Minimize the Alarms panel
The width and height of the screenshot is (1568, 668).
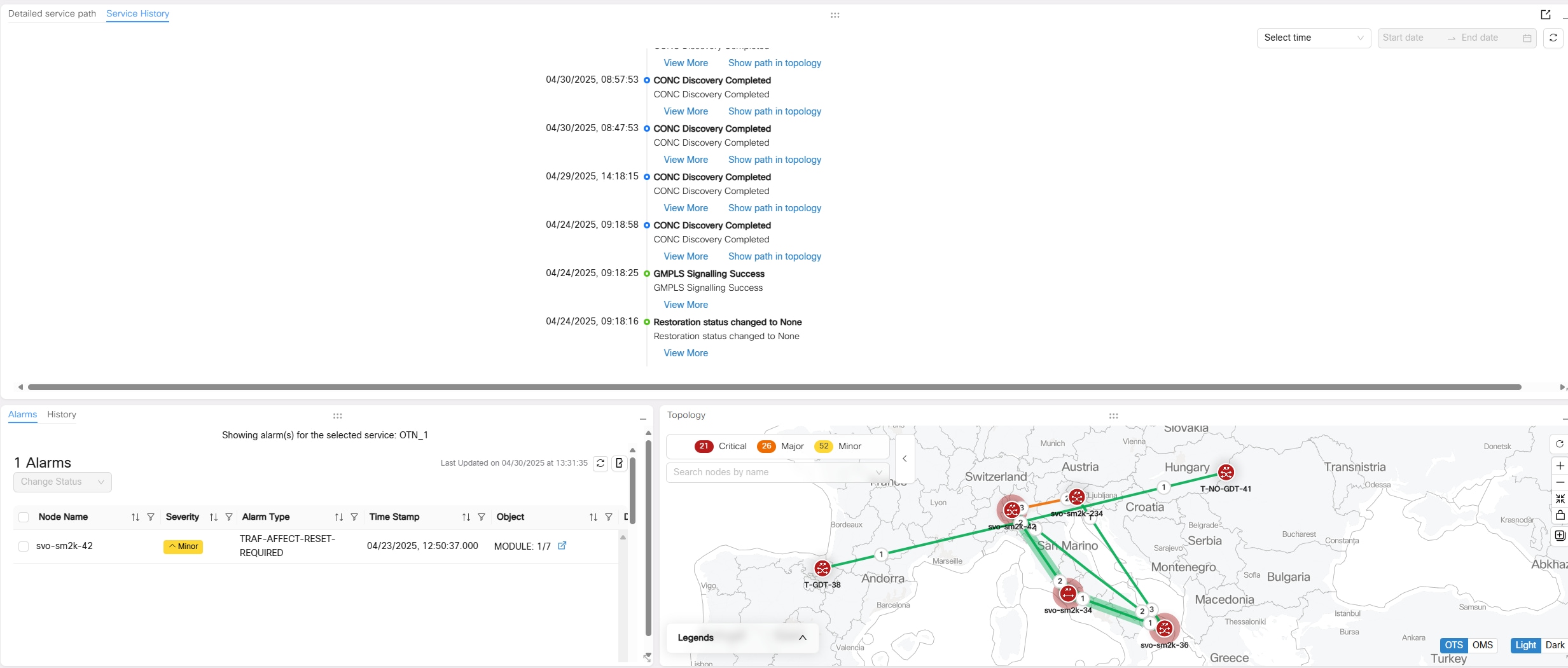(x=642, y=419)
